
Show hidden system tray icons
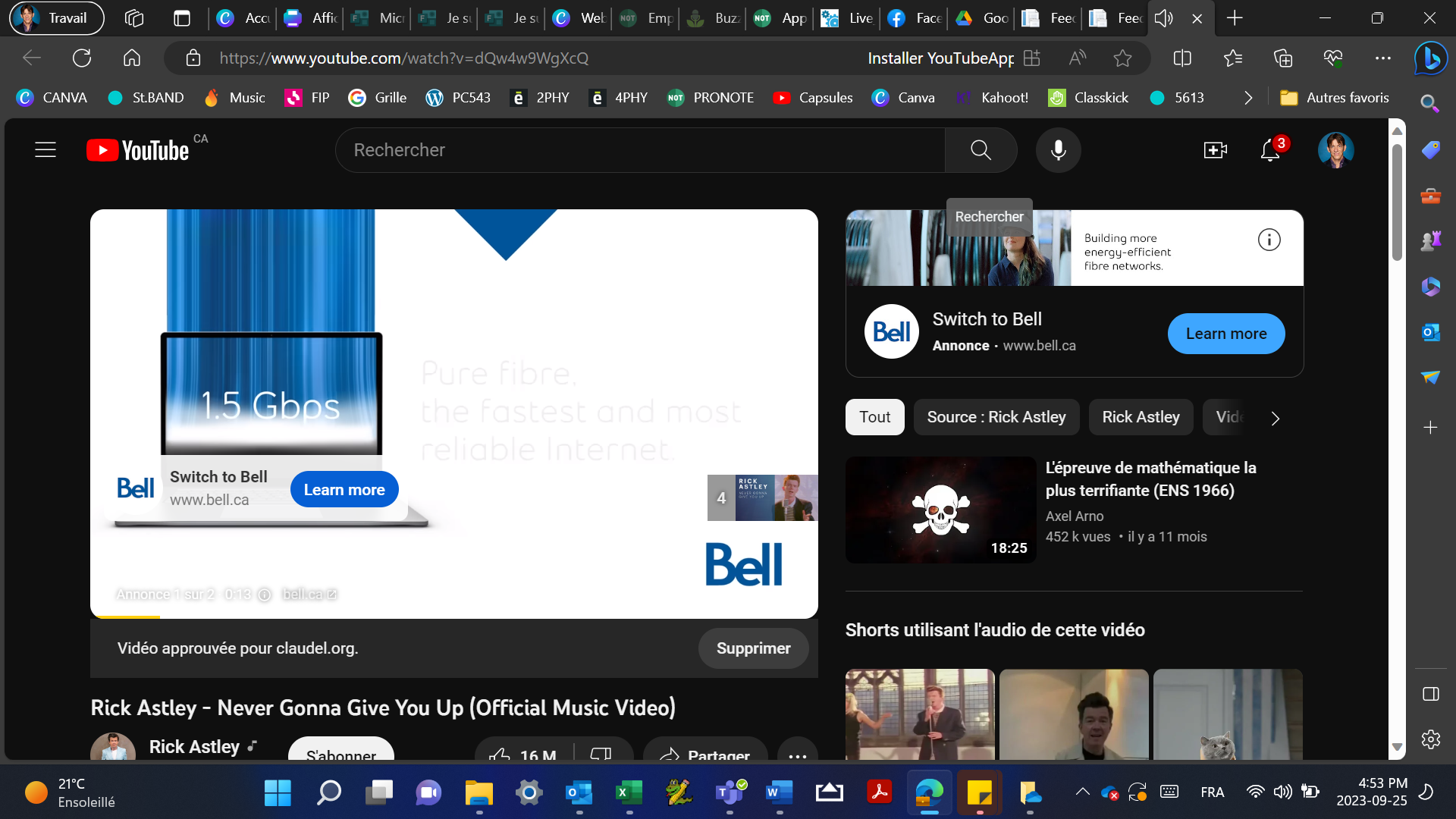coord(1082,792)
